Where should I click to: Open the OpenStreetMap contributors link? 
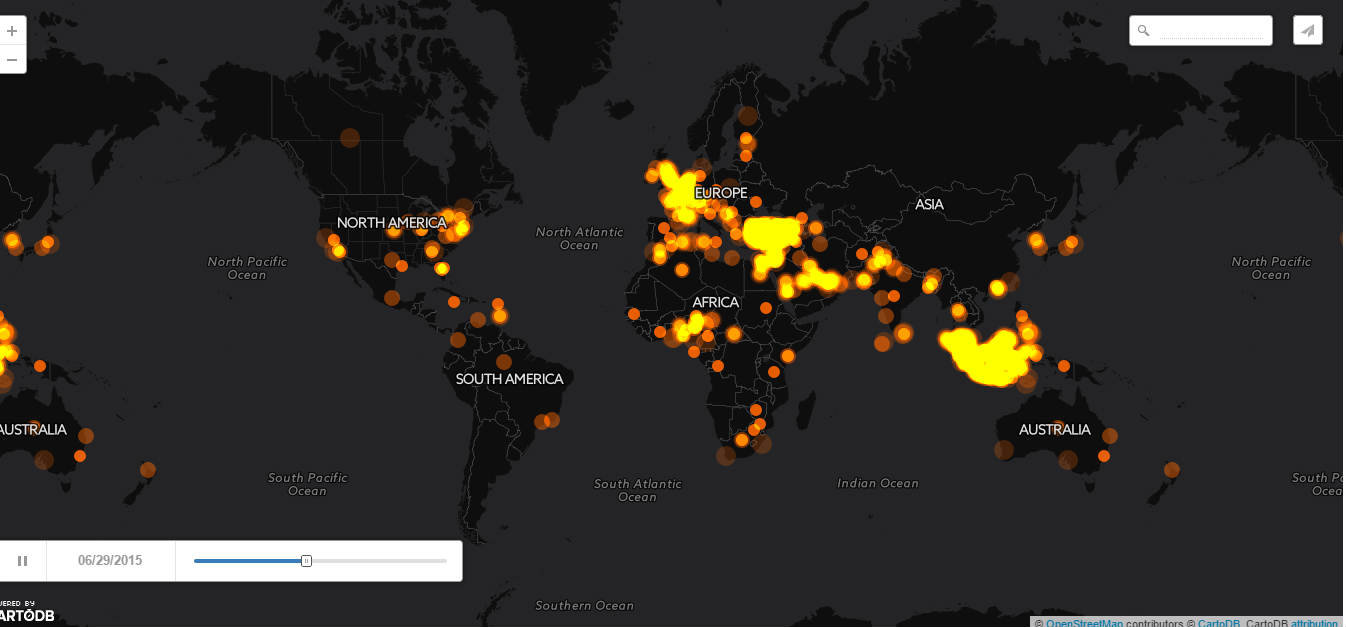(x=1085, y=623)
